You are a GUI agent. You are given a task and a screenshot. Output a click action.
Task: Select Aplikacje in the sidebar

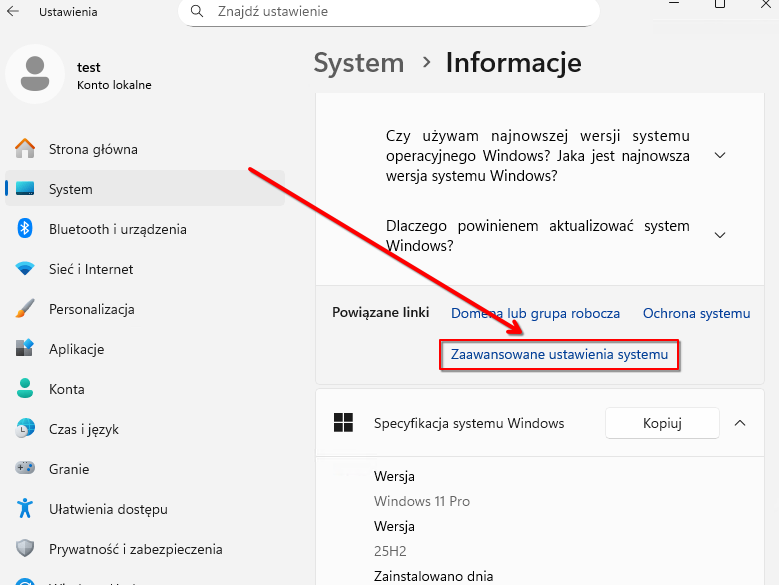click(x=77, y=349)
